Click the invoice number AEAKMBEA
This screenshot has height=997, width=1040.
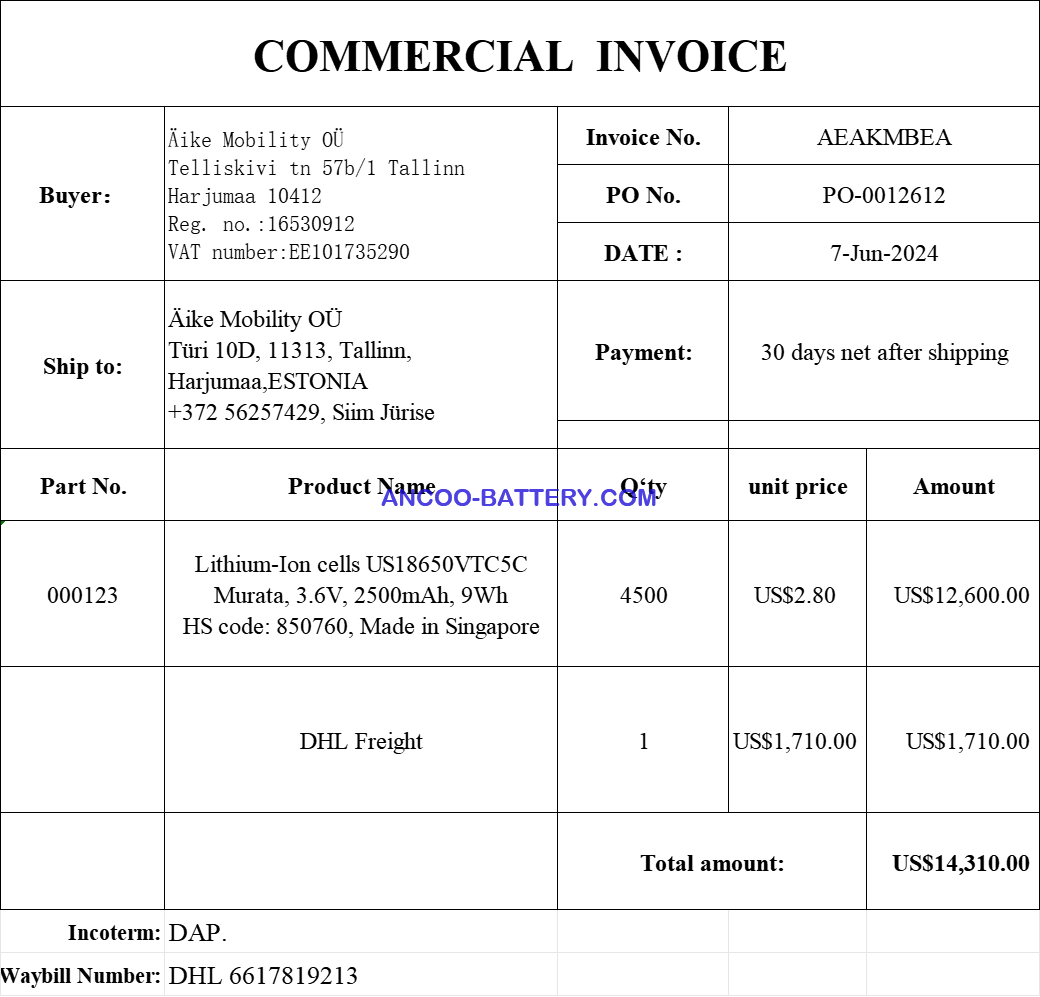(x=883, y=137)
